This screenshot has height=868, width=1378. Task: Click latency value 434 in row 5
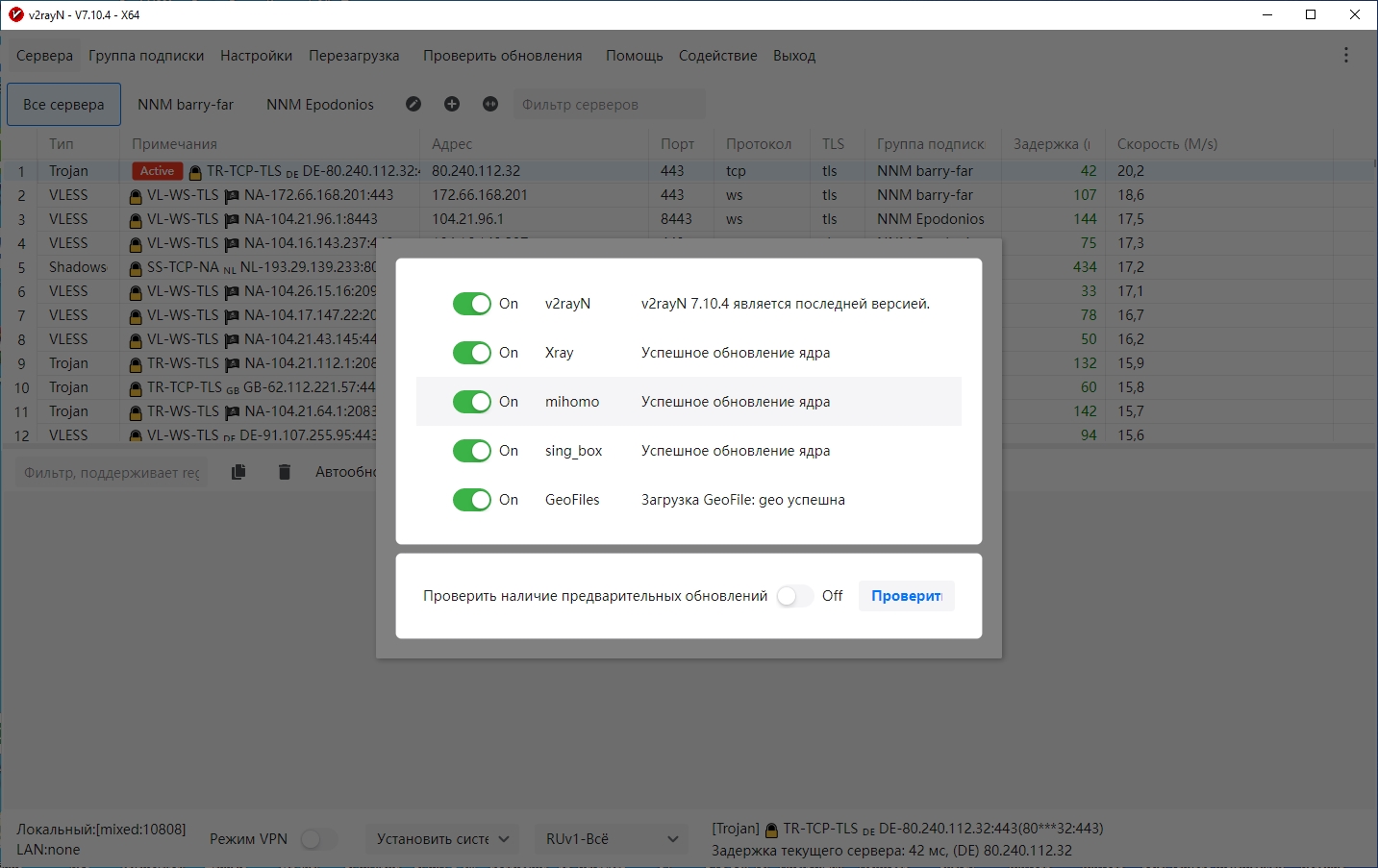[x=1085, y=267]
